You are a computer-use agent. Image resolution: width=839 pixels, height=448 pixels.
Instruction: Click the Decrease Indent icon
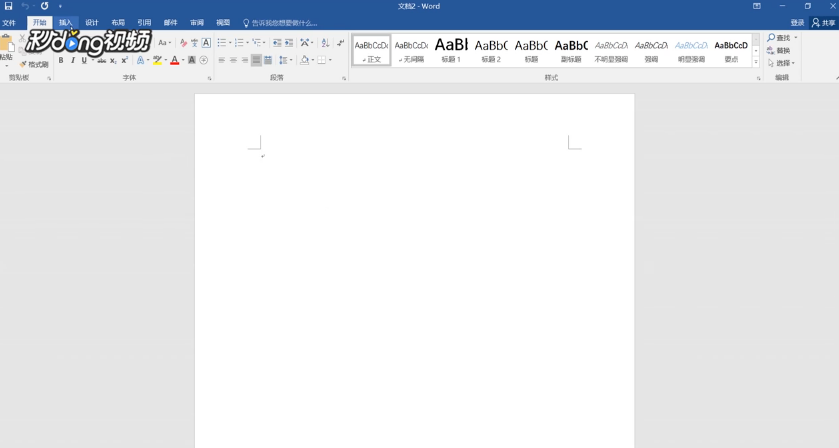pyautogui.click(x=277, y=43)
